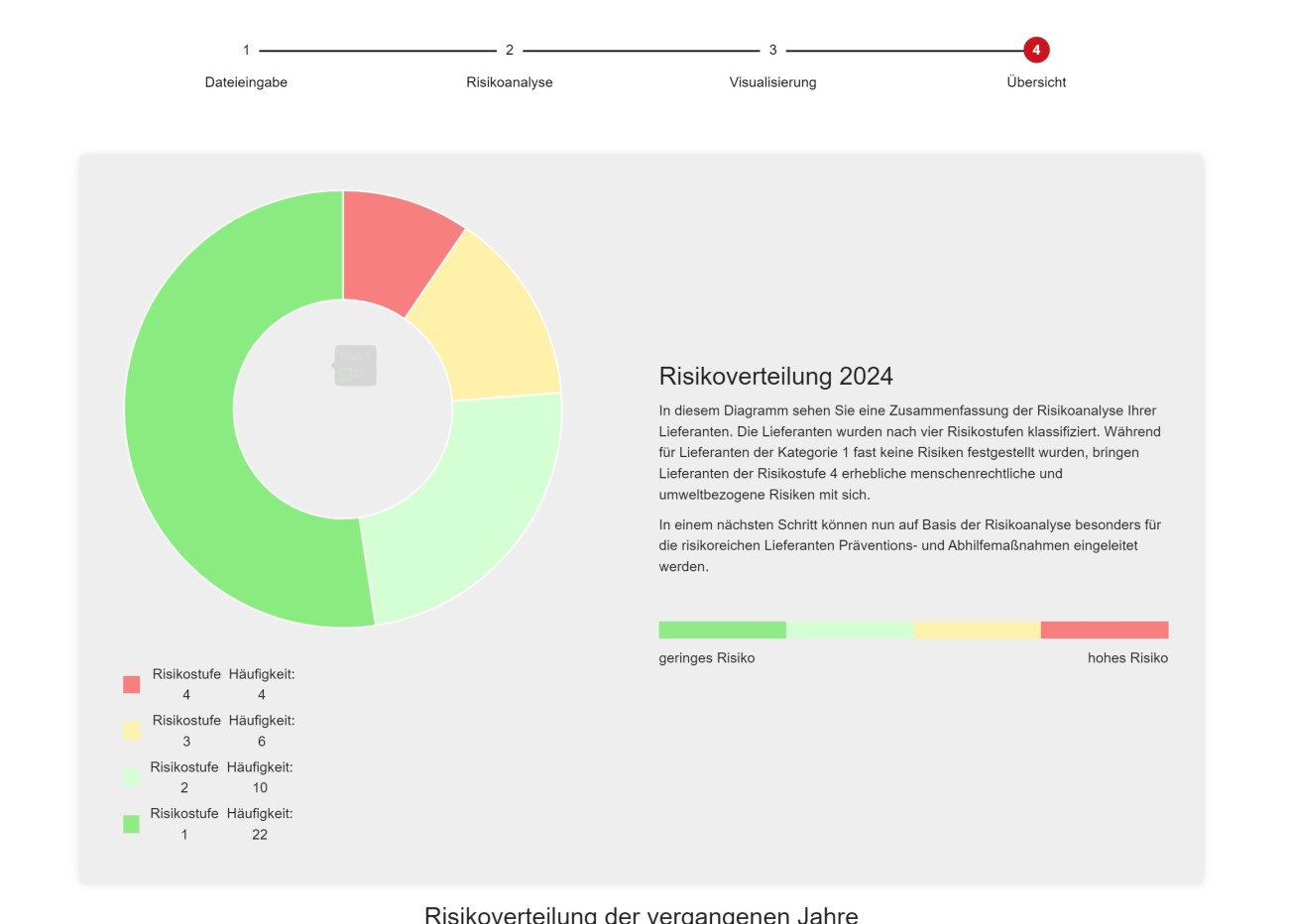Click legend text Risikostufe 4 Häufigkeit 4

(223, 684)
